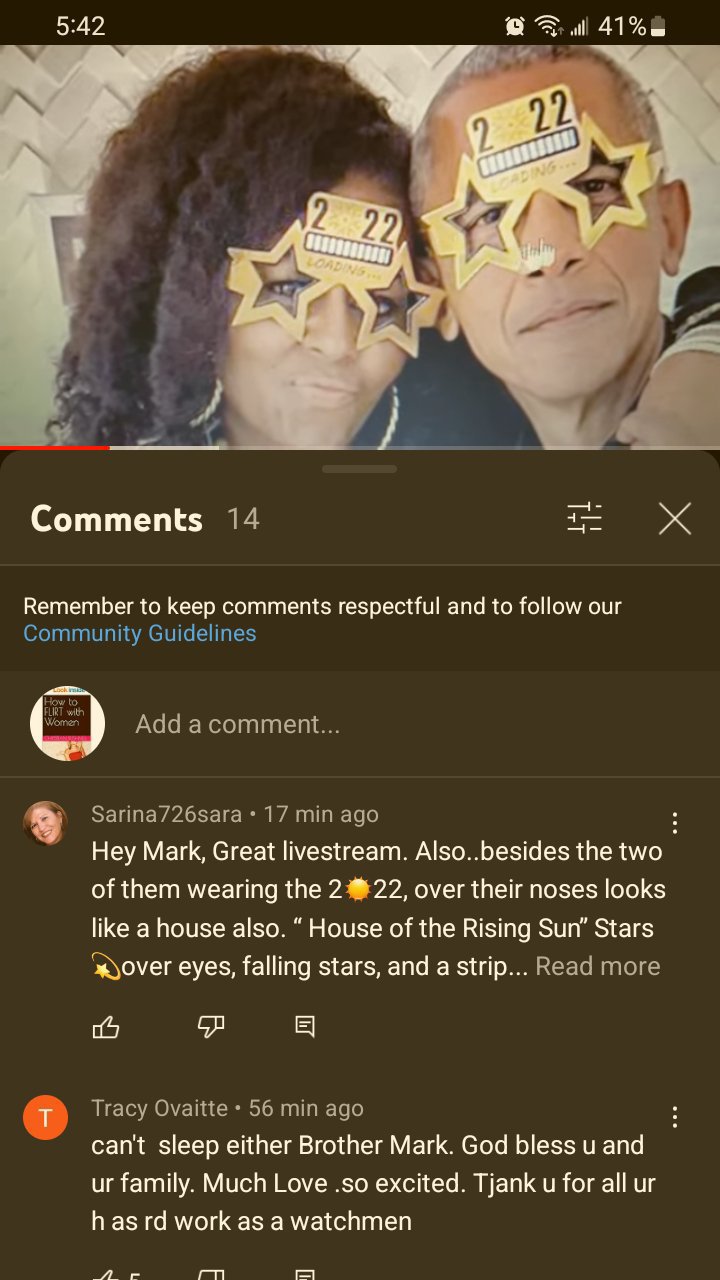Open Tracy Ovaitte's orange T avatar
720x1280 pixels.
click(45, 1118)
